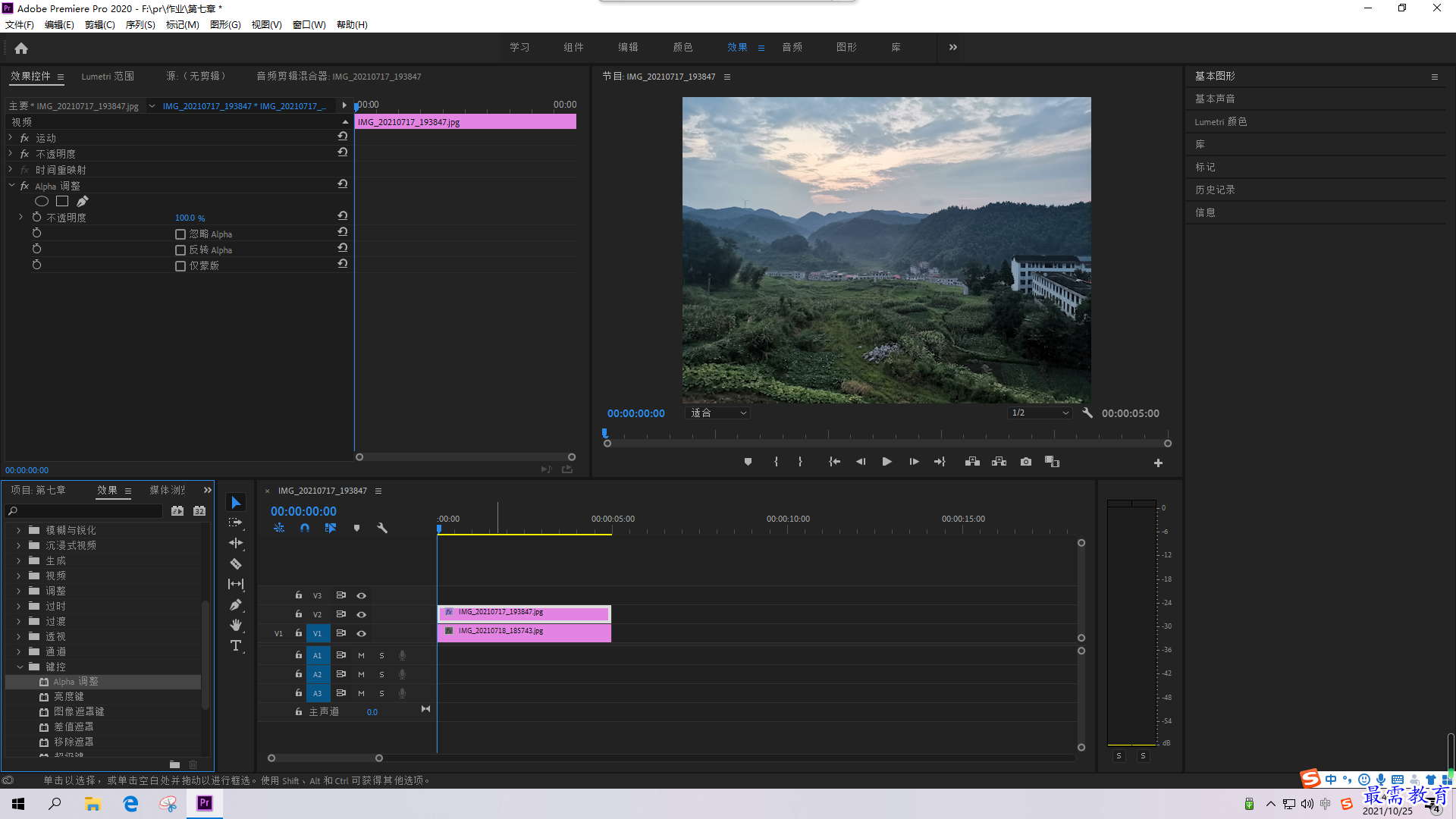This screenshot has width=1456, height=819.
Task: Select 亮度键 effect
Action: click(69, 697)
